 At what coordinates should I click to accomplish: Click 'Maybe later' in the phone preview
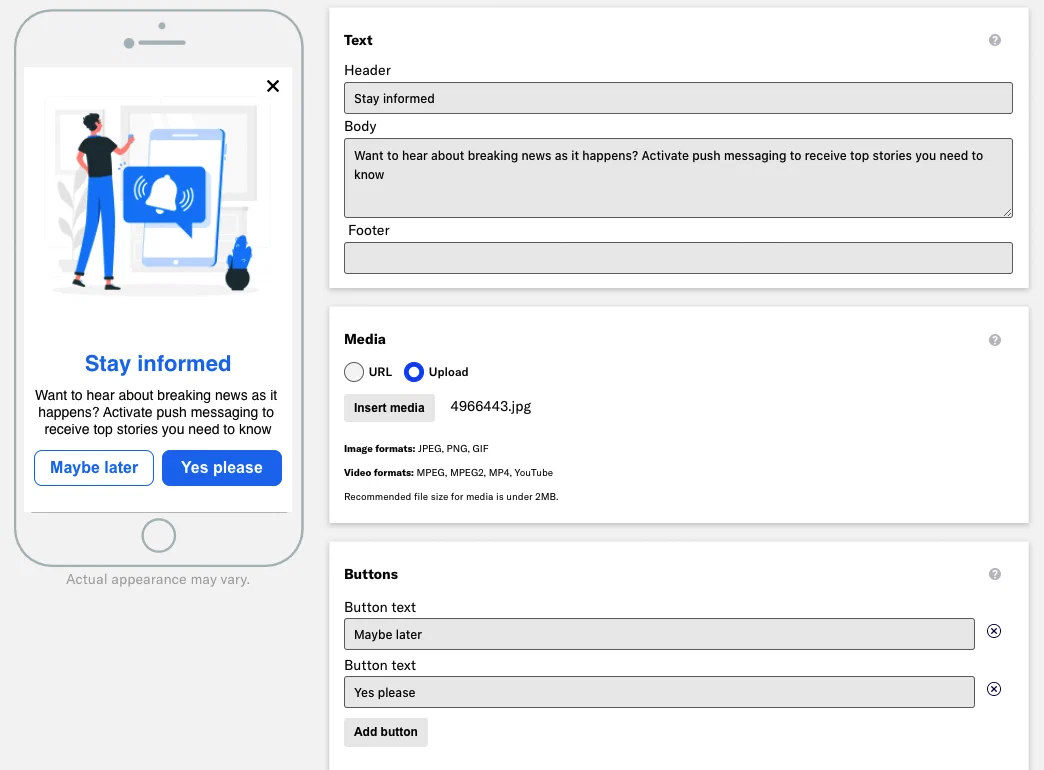point(93,467)
